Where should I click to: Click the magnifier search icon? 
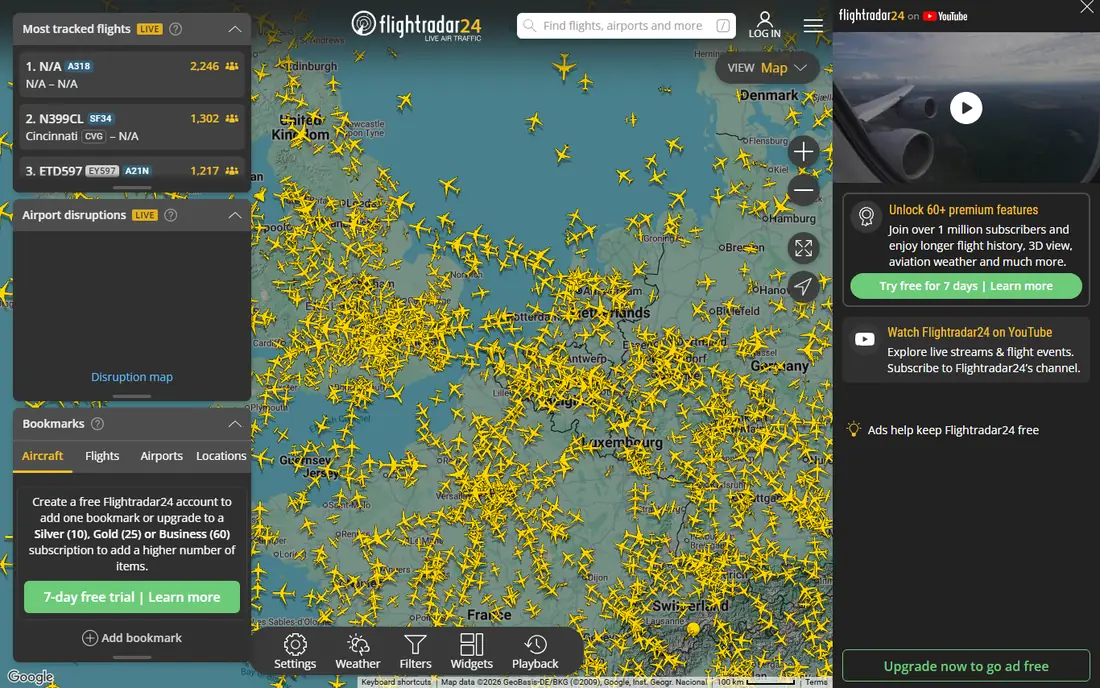pyautogui.click(x=530, y=26)
